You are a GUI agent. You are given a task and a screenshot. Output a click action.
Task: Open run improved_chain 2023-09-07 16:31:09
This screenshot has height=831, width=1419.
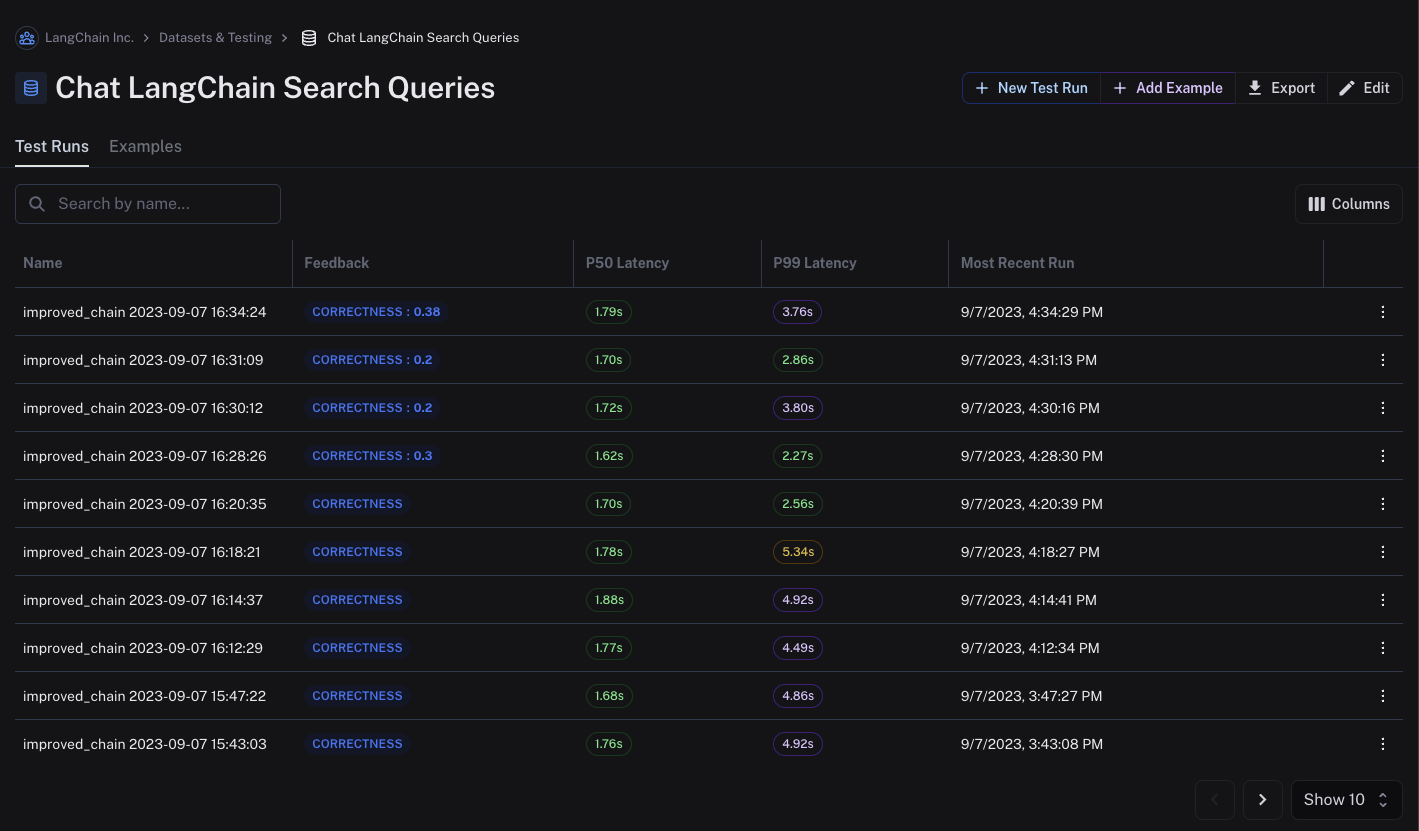point(143,360)
